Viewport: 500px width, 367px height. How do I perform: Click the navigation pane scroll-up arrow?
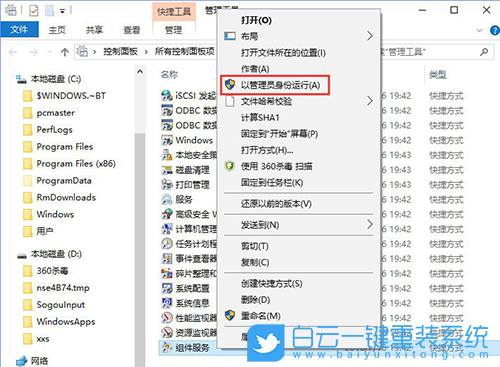coord(140,71)
